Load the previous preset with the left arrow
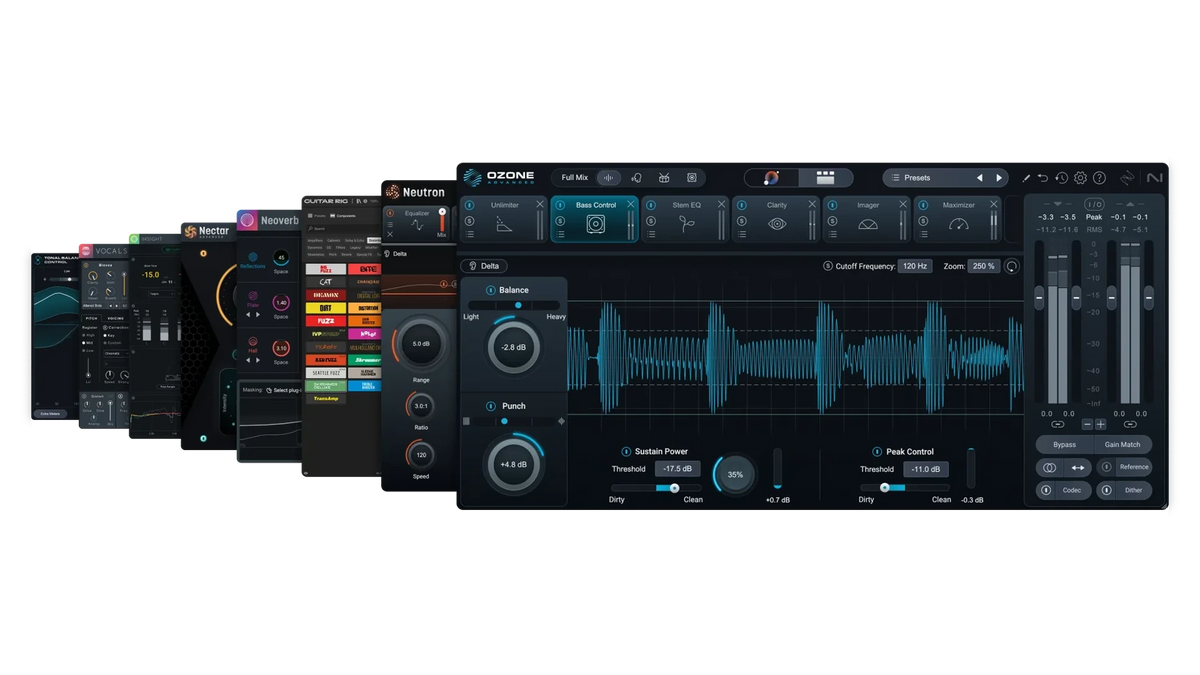 (x=979, y=178)
